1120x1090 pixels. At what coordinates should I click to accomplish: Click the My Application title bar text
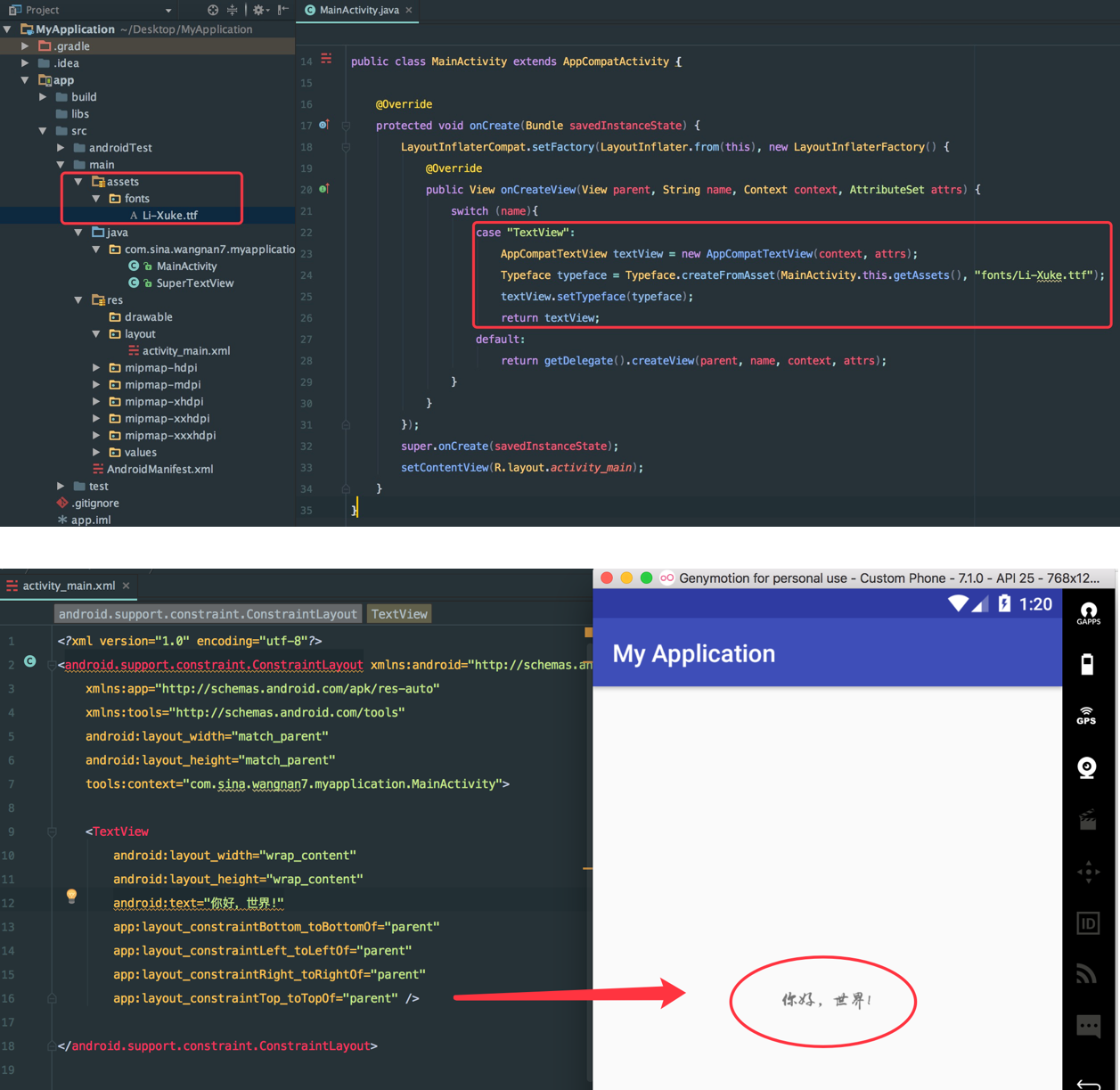[693, 653]
